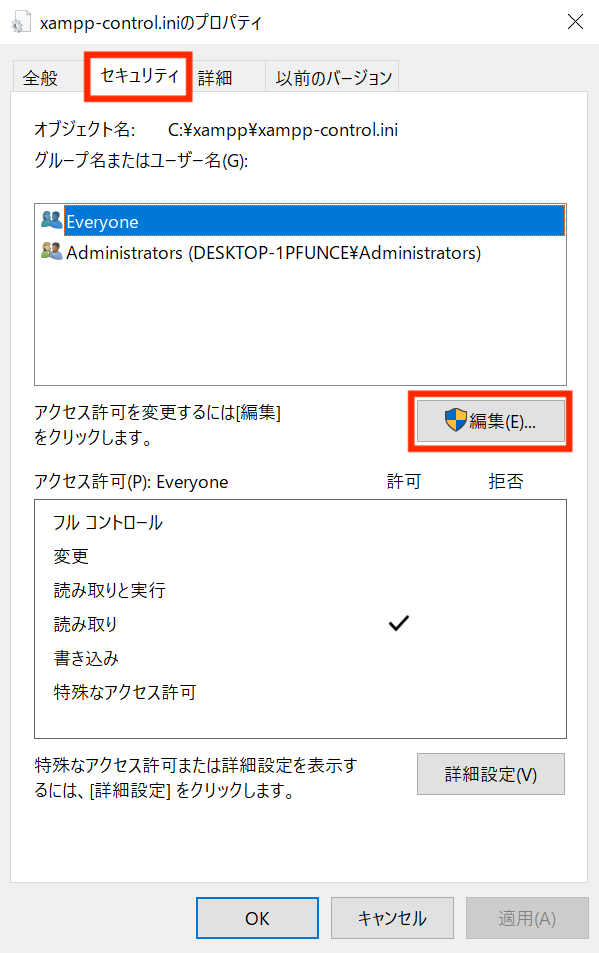Select the セキュリティ tab
This screenshot has width=599, height=953.
click(x=139, y=76)
